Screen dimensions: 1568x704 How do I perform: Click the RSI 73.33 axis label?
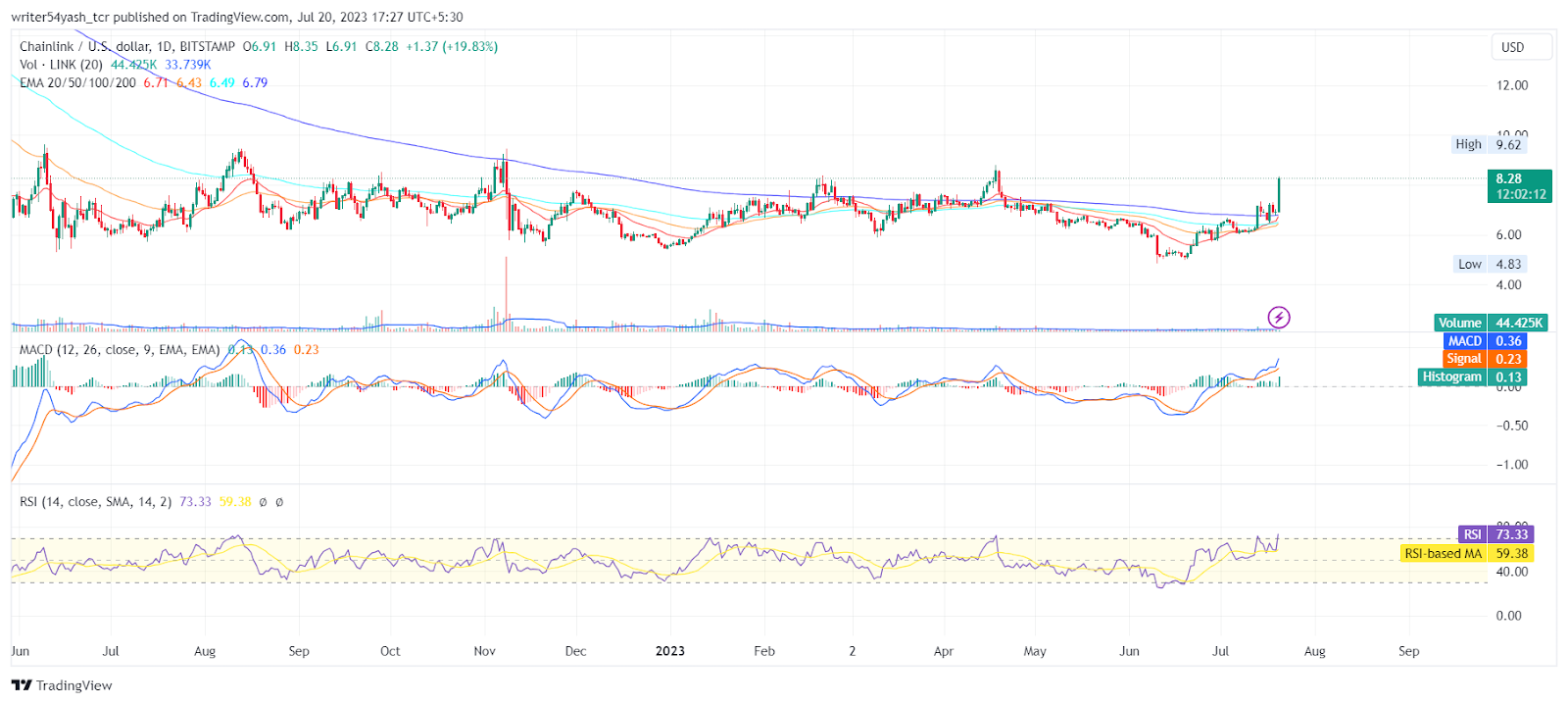coord(1495,534)
